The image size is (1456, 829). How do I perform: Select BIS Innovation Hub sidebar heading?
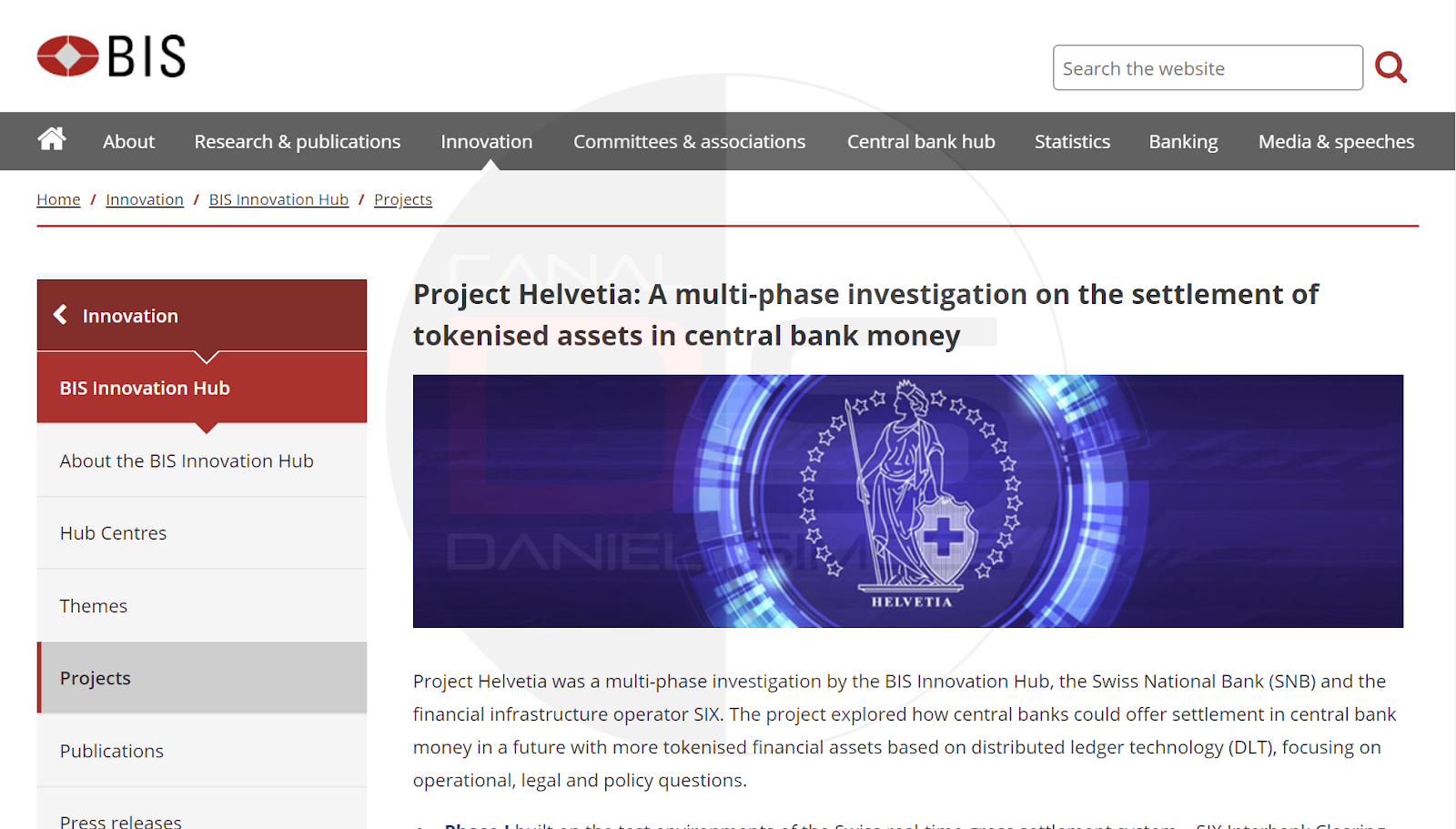[202, 388]
